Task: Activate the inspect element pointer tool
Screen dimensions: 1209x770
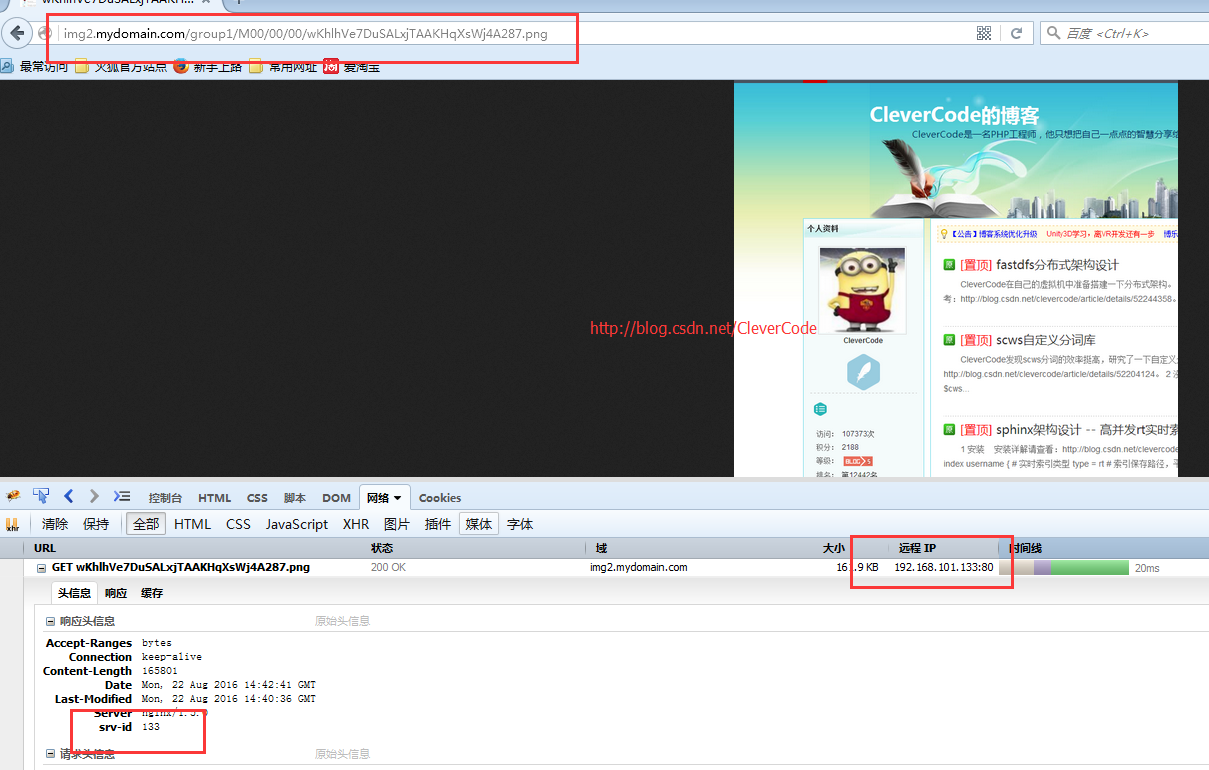Action: point(41,496)
